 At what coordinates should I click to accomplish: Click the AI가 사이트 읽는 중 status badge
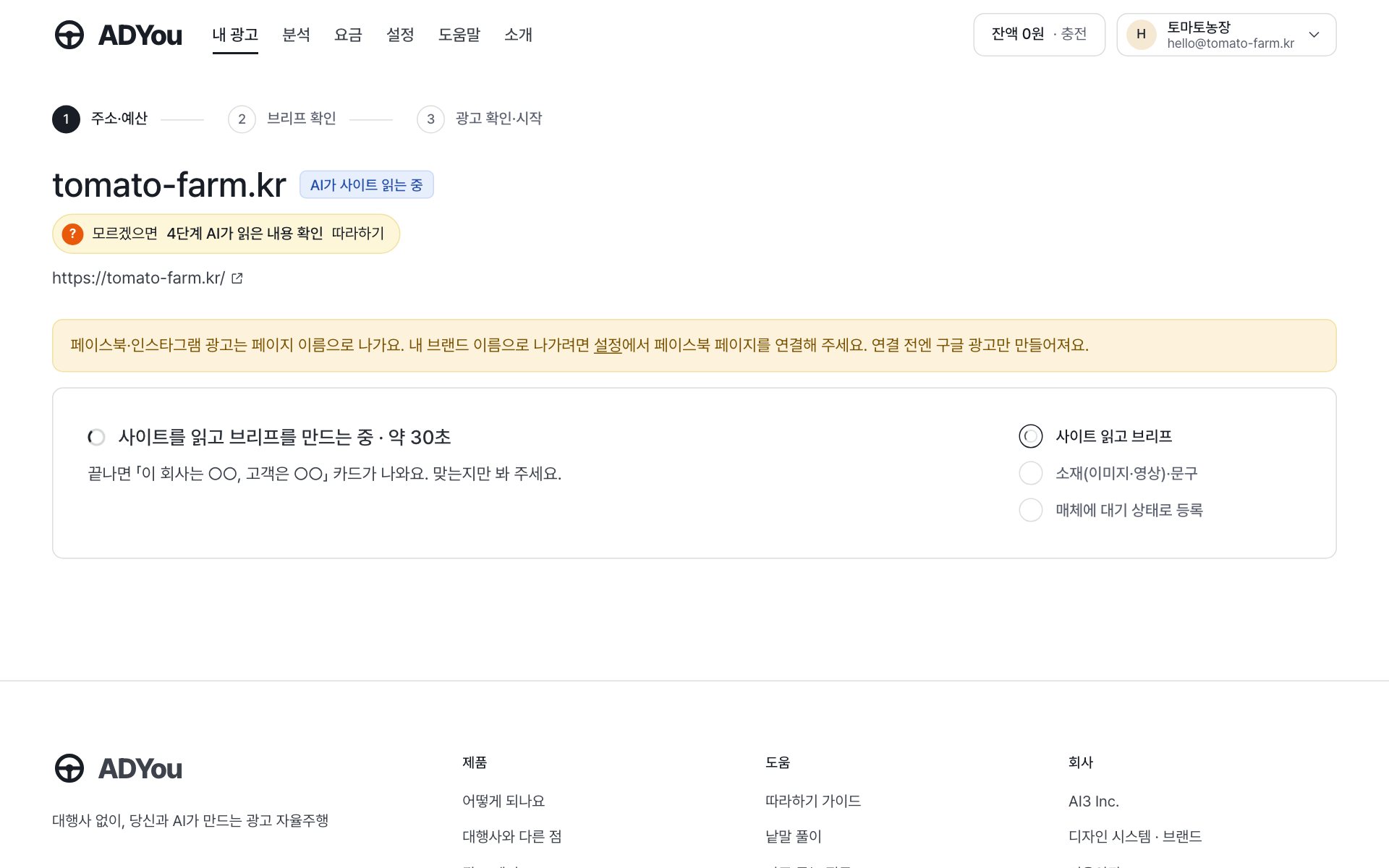click(x=367, y=184)
